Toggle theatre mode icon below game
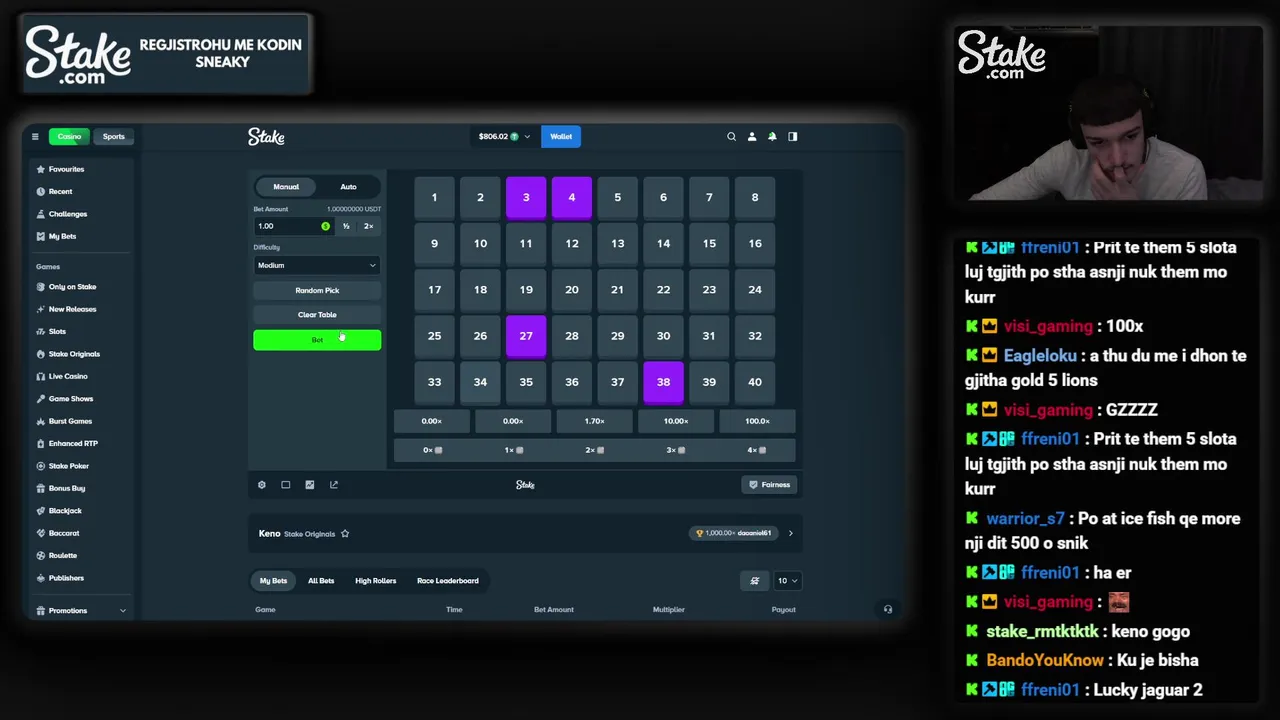Screen dimensions: 1280x720 pos(286,485)
